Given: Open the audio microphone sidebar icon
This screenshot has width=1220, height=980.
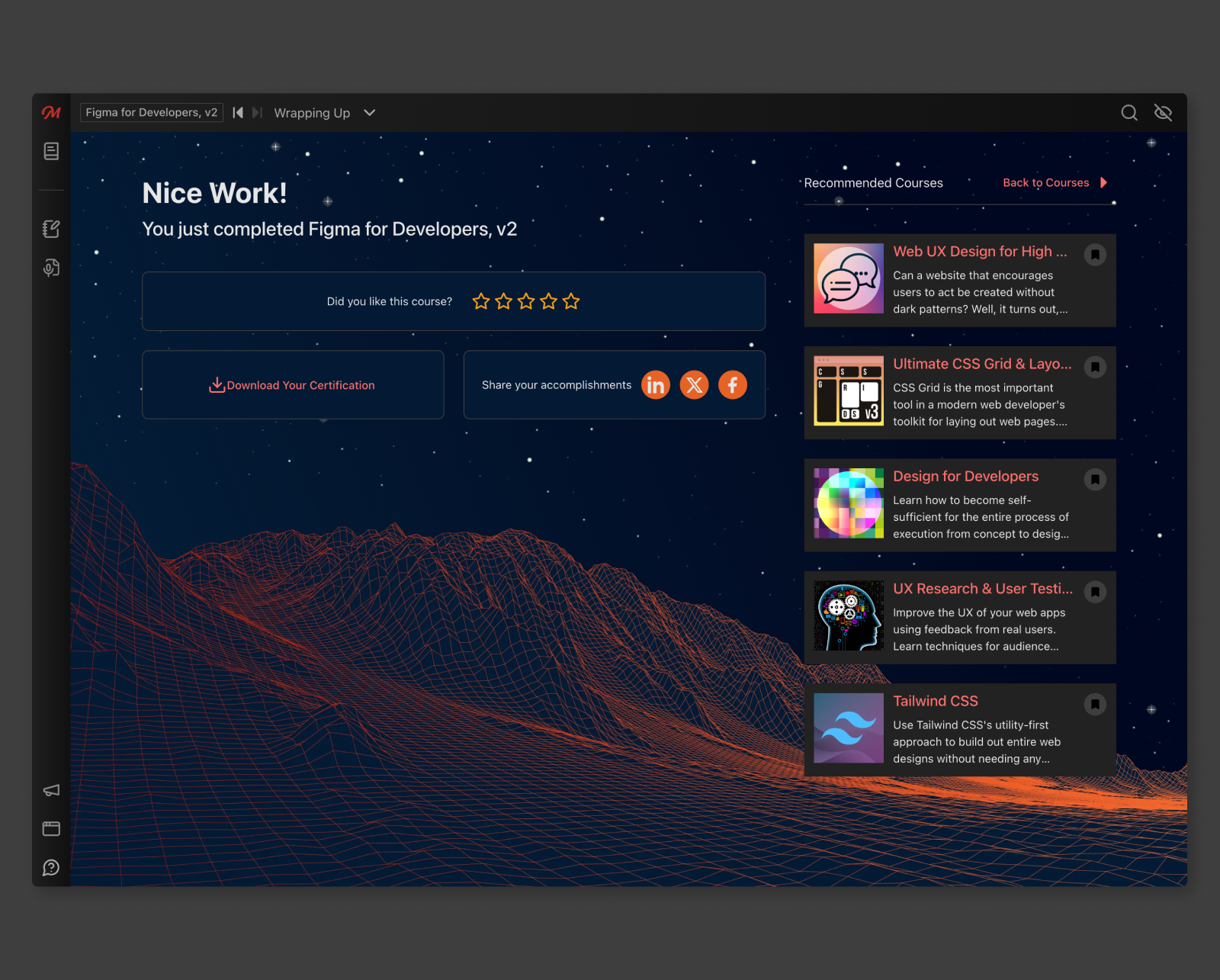Looking at the screenshot, I should pyautogui.click(x=51, y=268).
